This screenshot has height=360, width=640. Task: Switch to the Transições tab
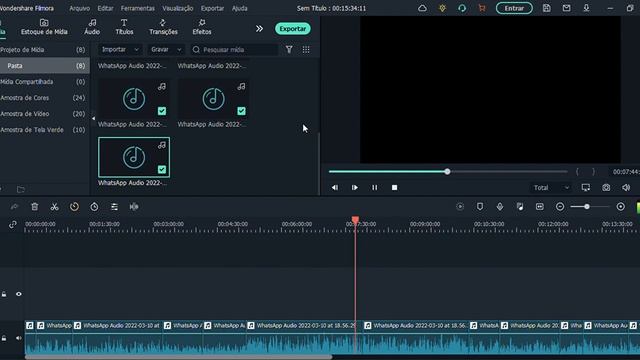(163, 27)
